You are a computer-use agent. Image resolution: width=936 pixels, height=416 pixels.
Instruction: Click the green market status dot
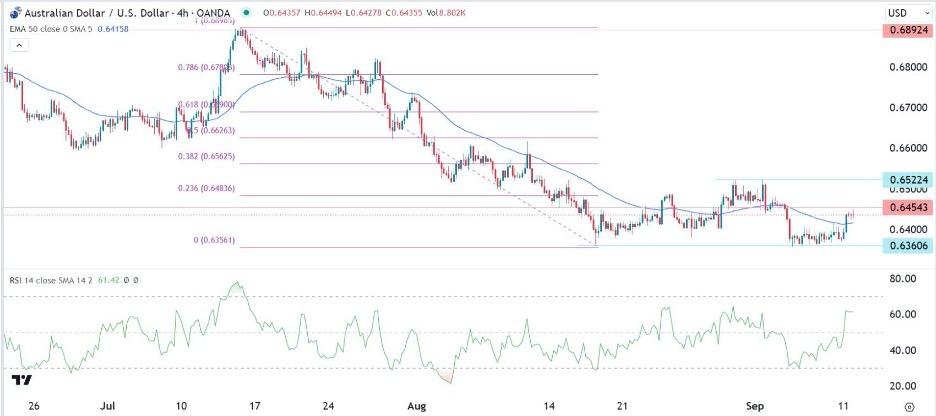point(247,13)
